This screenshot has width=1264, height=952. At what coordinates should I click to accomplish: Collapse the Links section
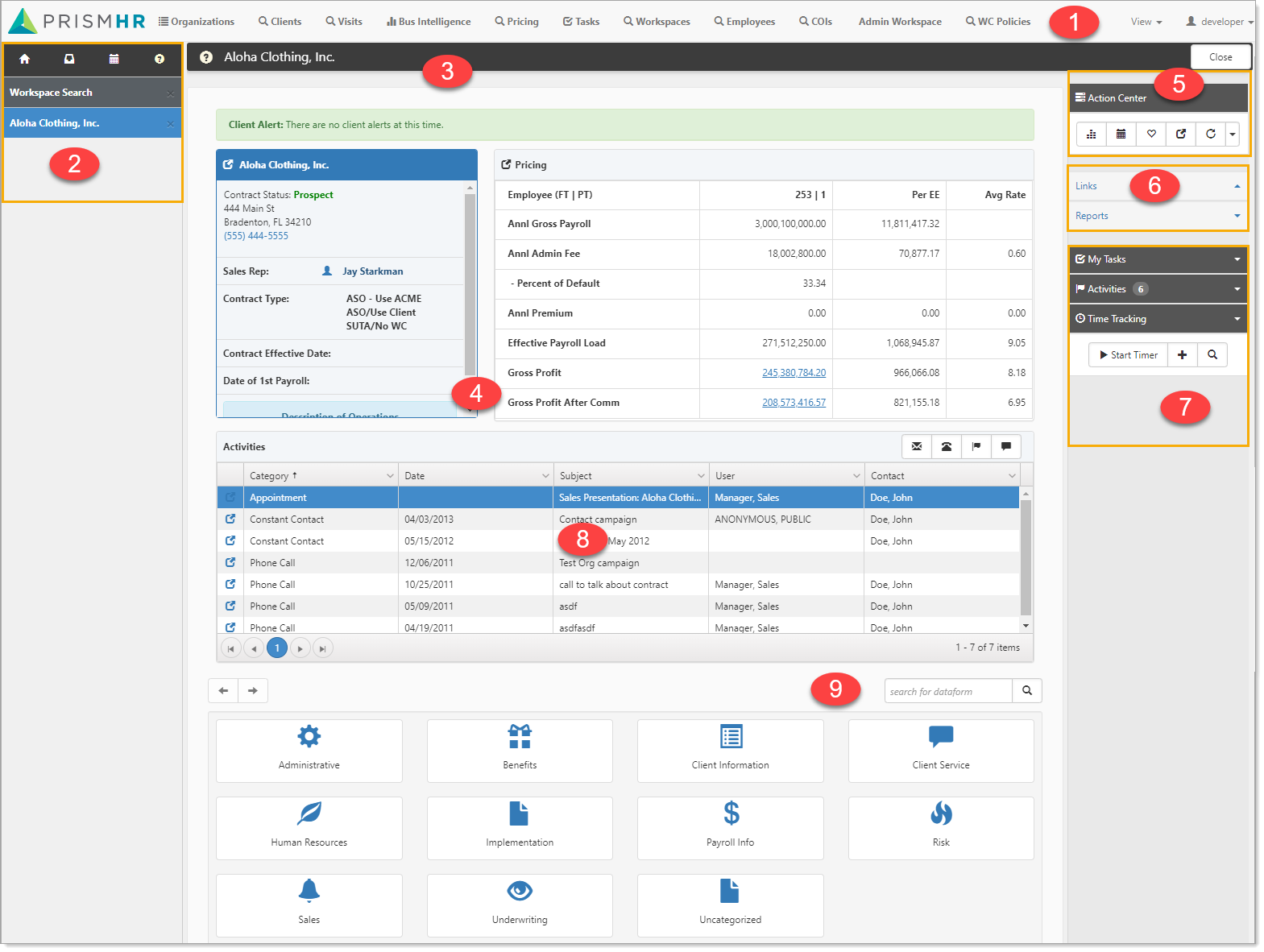(1158, 186)
